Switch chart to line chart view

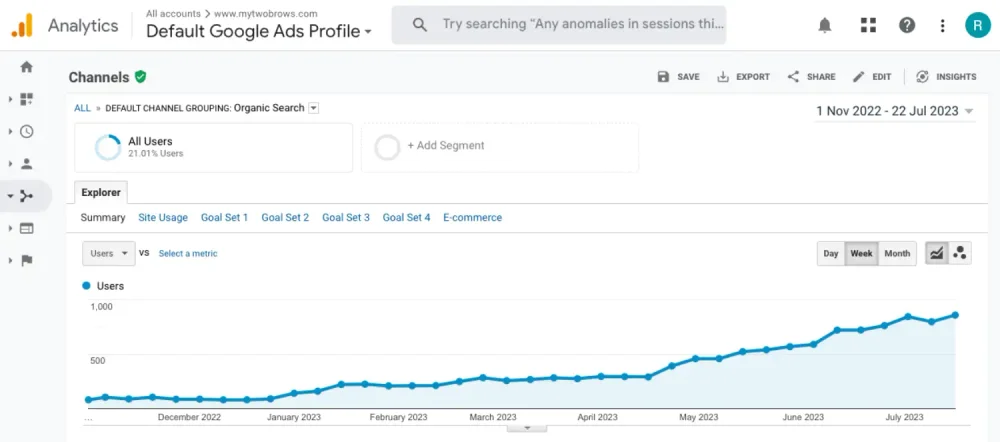[x=936, y=253]
